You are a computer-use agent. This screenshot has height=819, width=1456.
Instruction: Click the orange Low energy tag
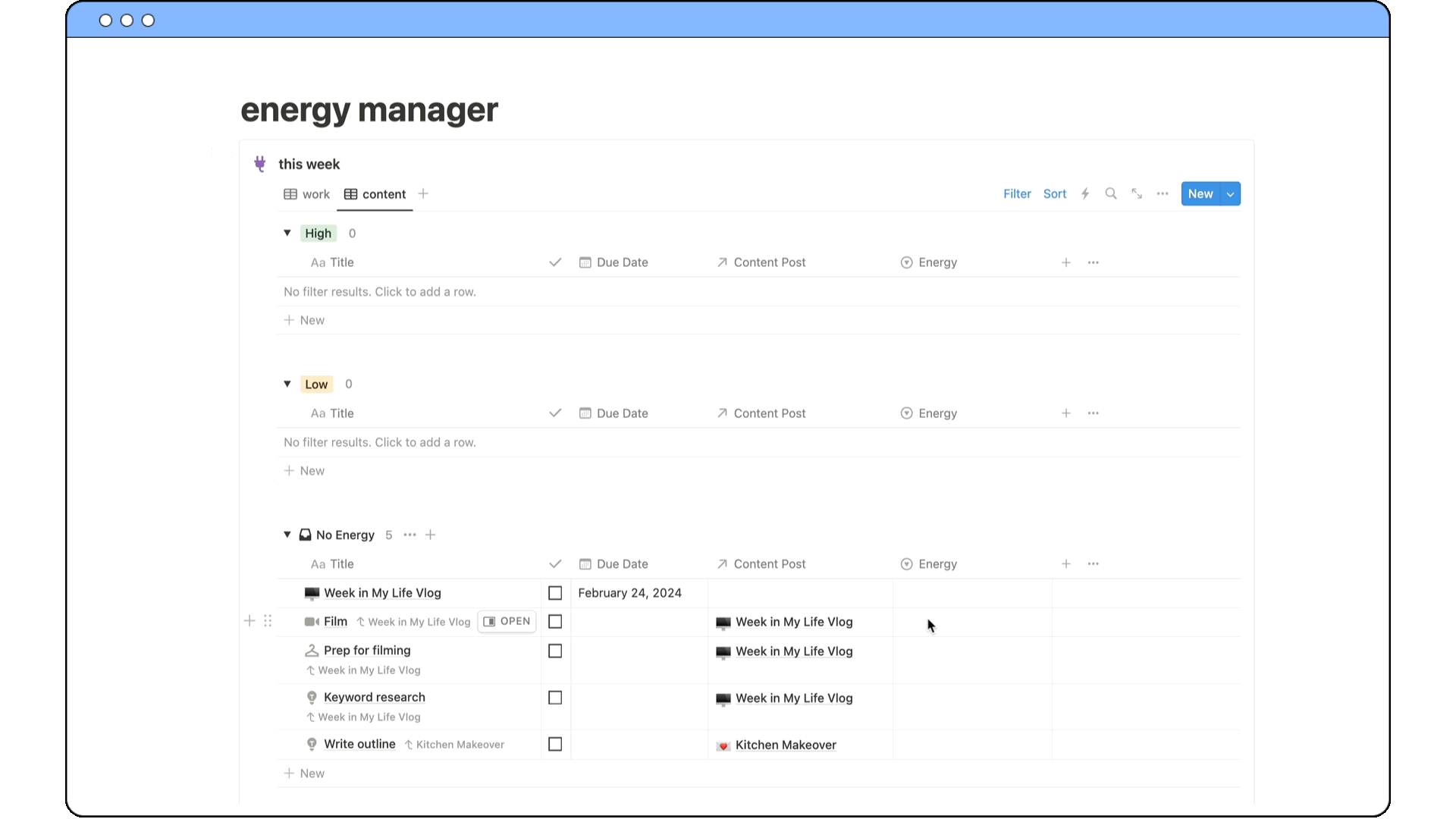(x=316, y=384)
